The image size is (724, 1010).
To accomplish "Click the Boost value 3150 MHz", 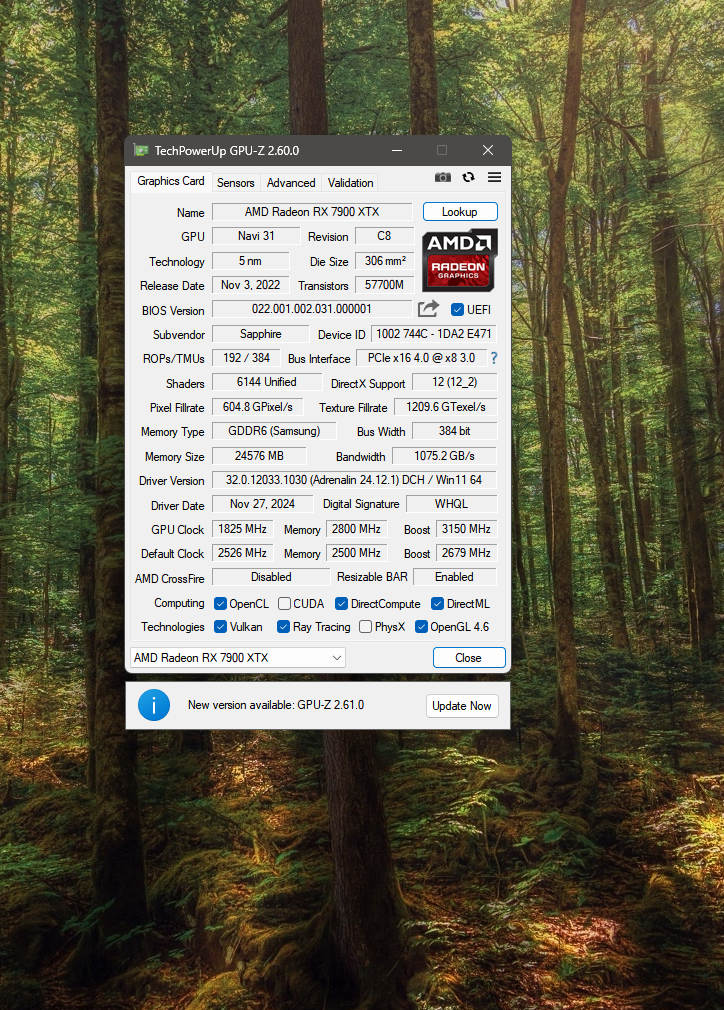I will tap(466, 529).
